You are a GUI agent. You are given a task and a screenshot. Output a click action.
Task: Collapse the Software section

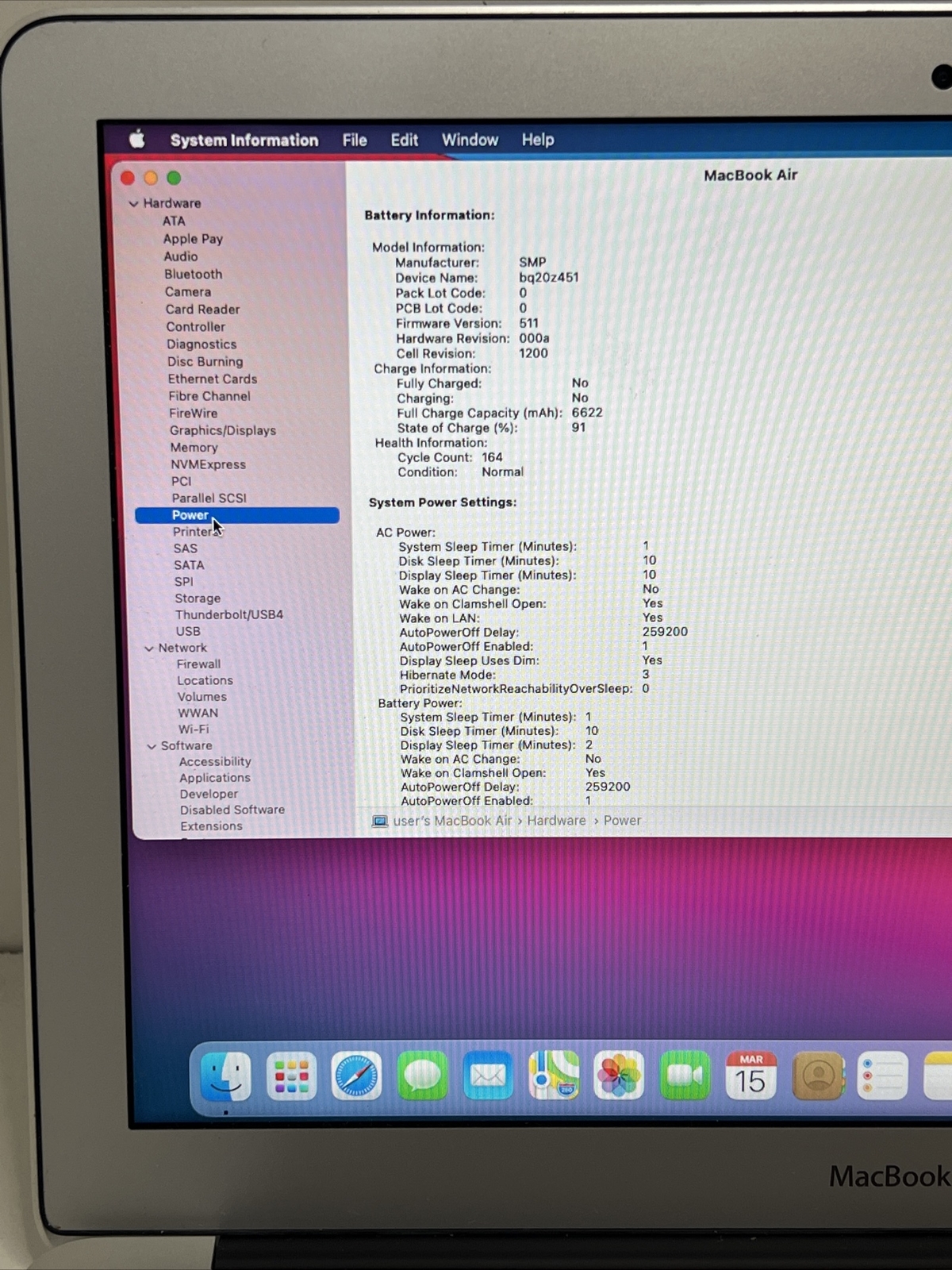click(x=152, y=746)
